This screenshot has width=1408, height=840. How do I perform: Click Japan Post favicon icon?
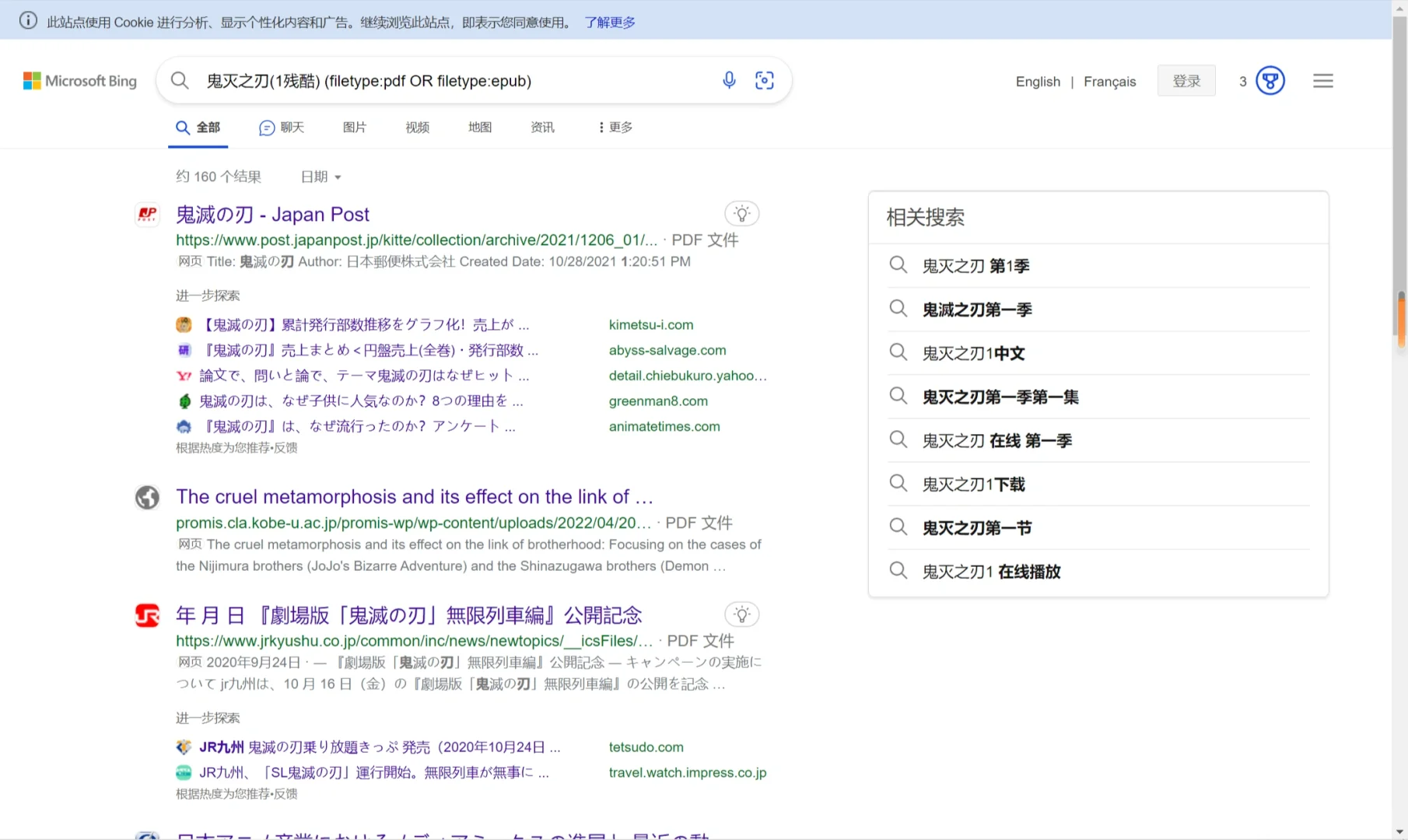click(x=147, y=214)
